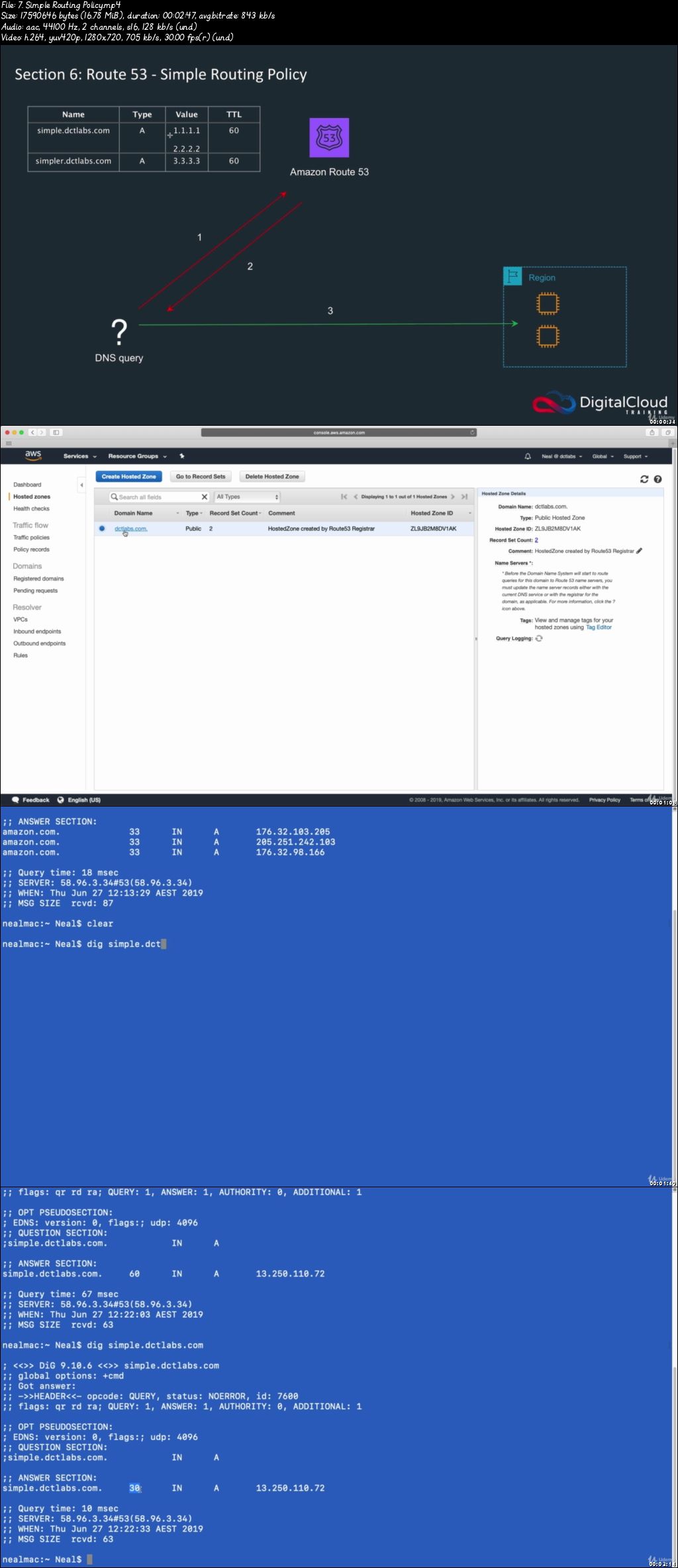678x1568 pixels.
Task: Click the Feedback footer button
Action: [31, 800]
